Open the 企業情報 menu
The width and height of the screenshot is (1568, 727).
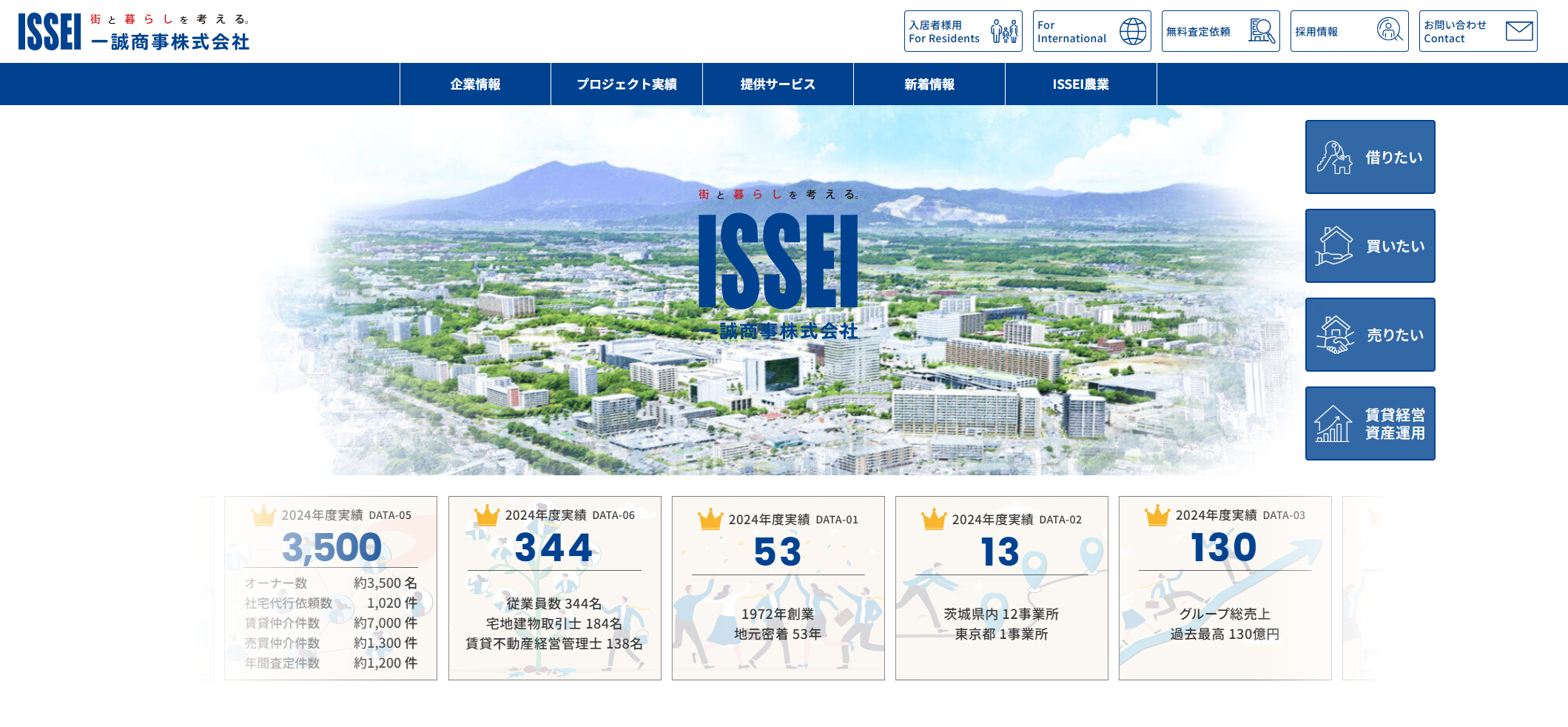click(x=475, y=84)
